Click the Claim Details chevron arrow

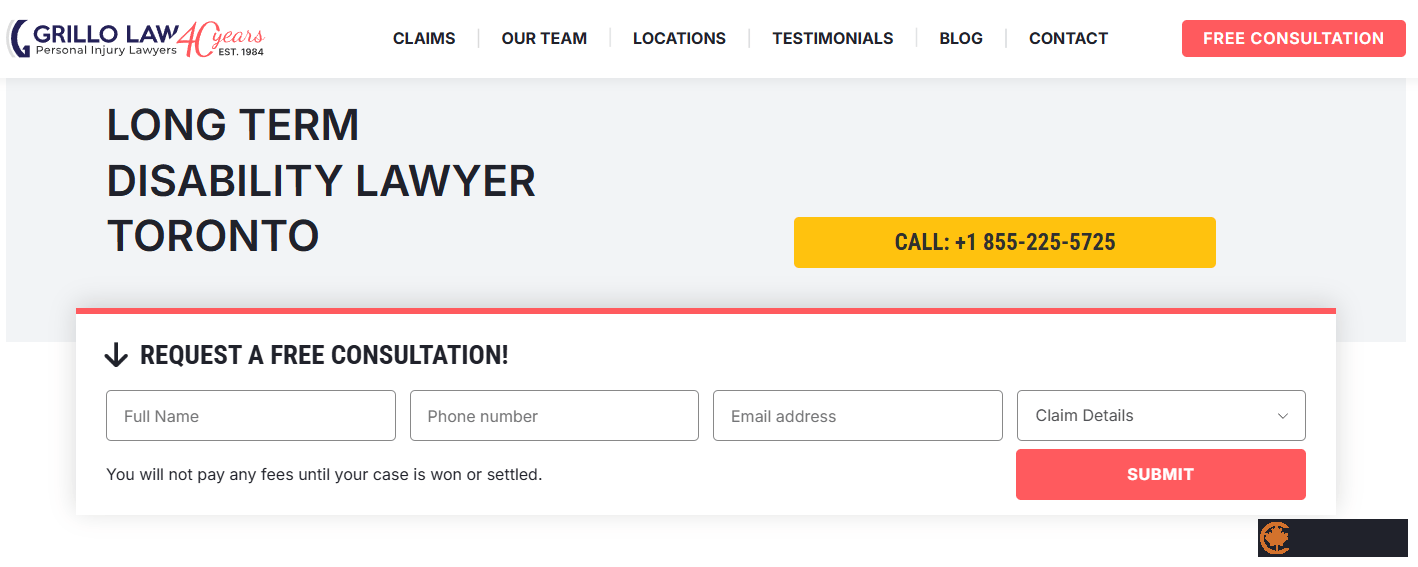point(1282,416)
